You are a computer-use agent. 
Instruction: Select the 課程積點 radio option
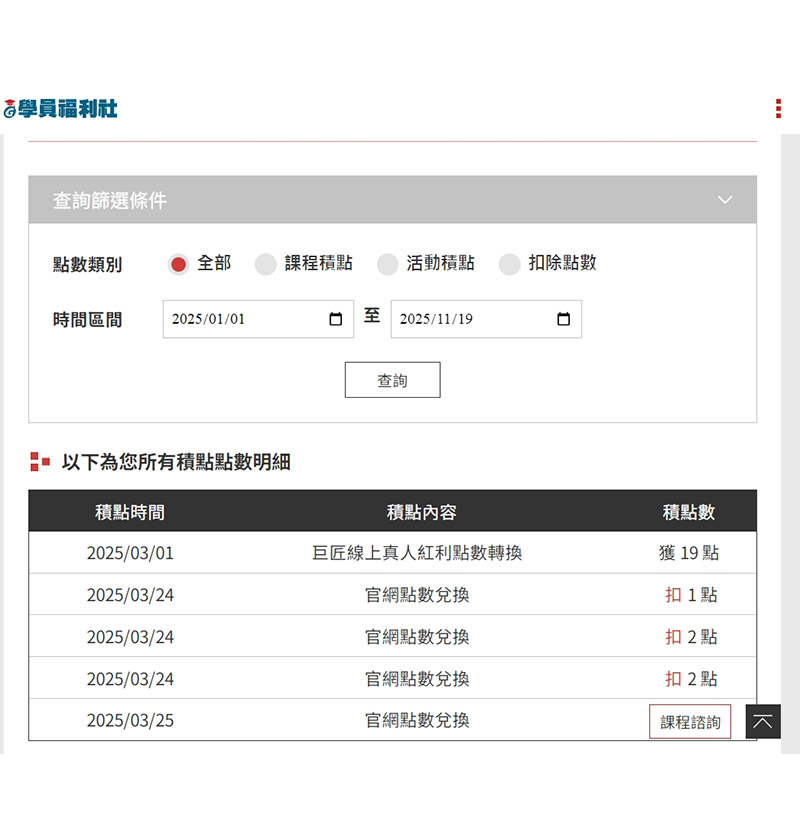click(x=265, y=264)
